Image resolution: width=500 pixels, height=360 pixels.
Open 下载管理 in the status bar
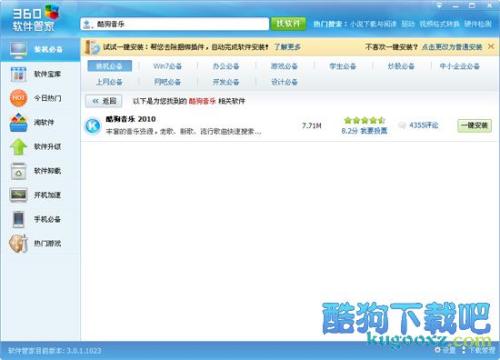479,350
